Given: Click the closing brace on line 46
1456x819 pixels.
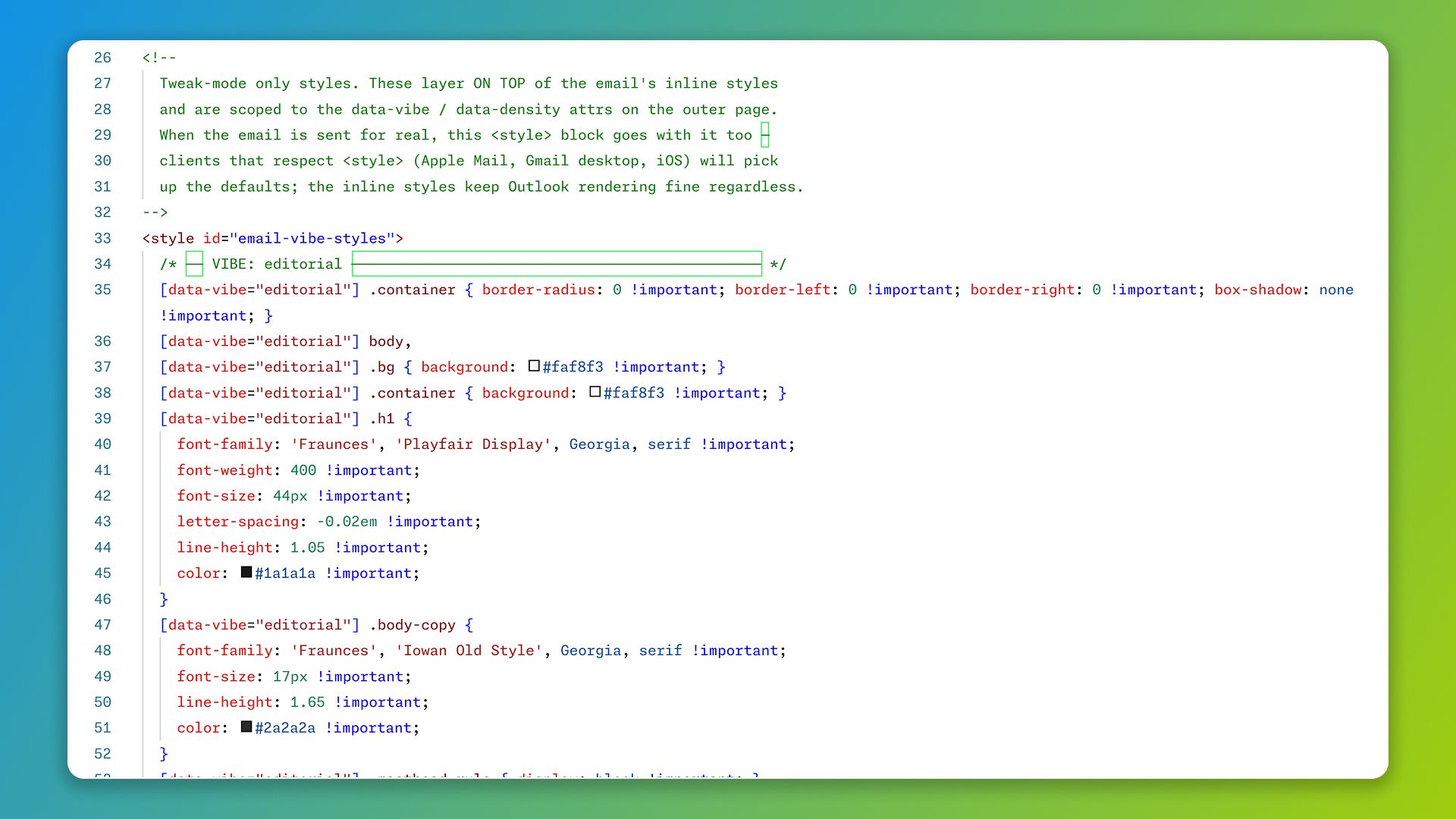Looking at the screenshot, I should [x=164, y=599].
